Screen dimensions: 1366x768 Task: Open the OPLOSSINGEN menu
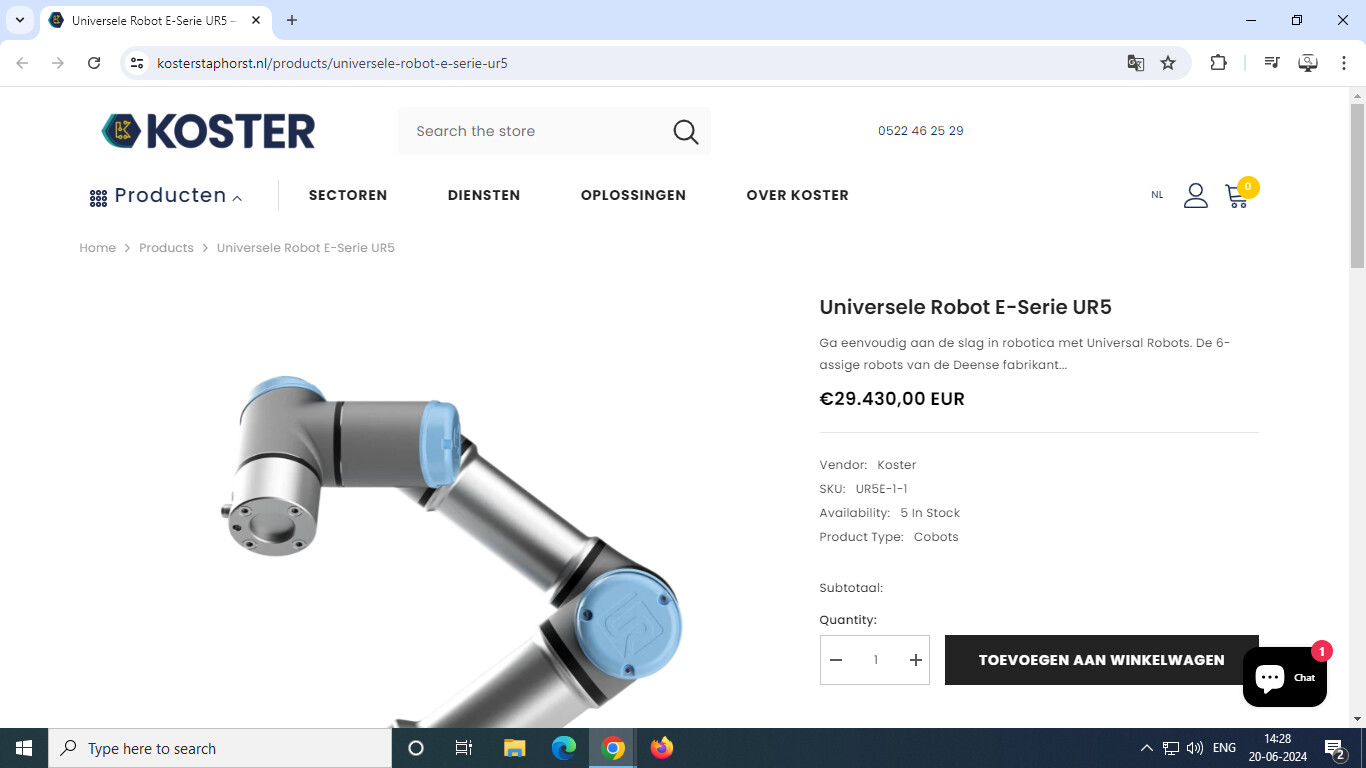pos(633,195)
